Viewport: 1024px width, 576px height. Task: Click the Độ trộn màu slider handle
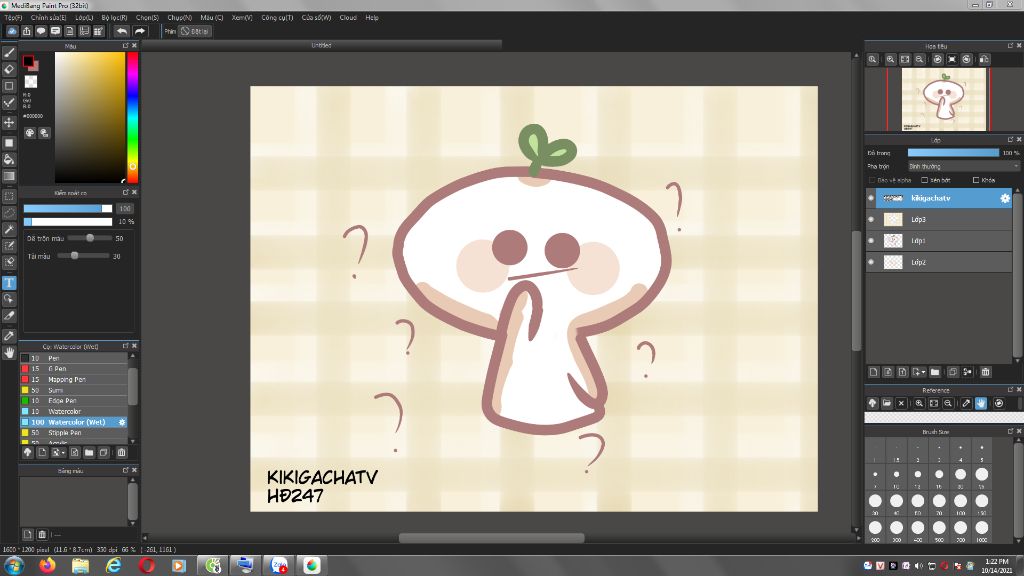click(90, 238)
